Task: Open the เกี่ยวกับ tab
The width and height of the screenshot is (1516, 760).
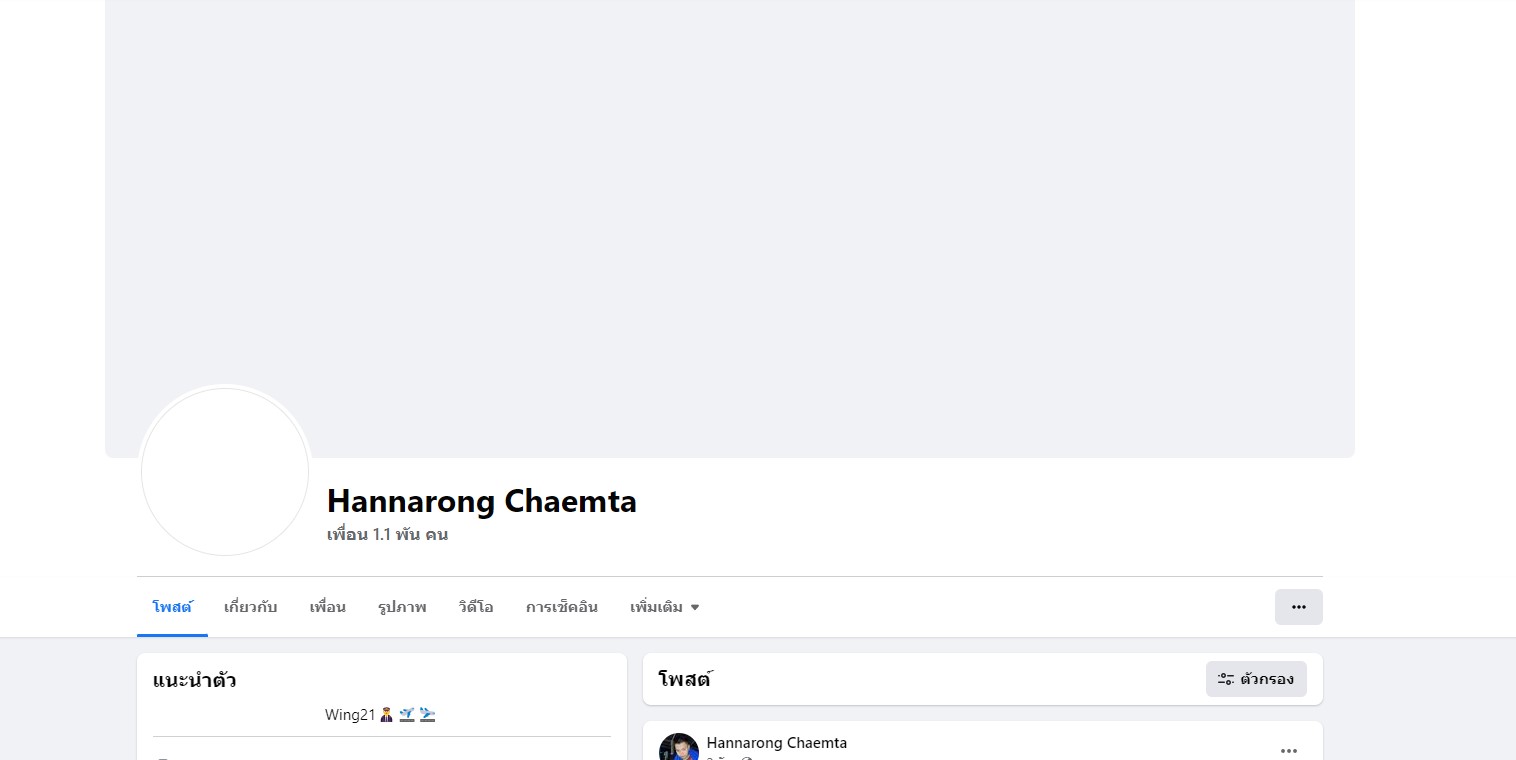Action: pyautogui.click(x=250, y=607)
